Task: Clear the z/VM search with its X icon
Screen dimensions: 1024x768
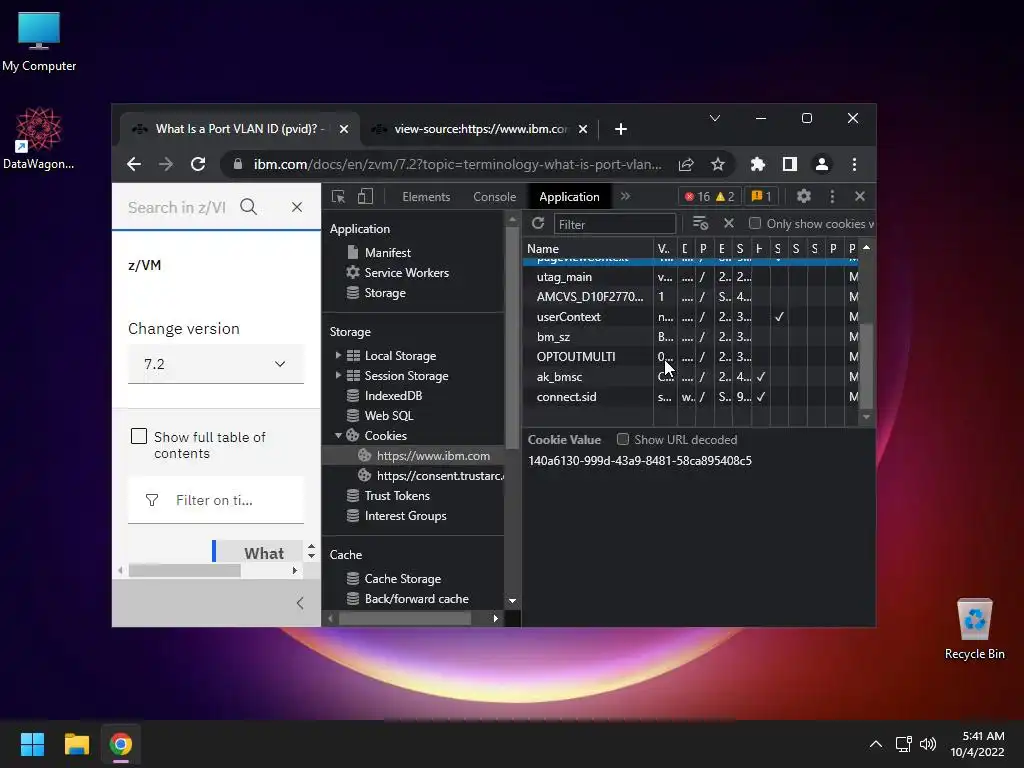Action: click(x=297, y=207)
